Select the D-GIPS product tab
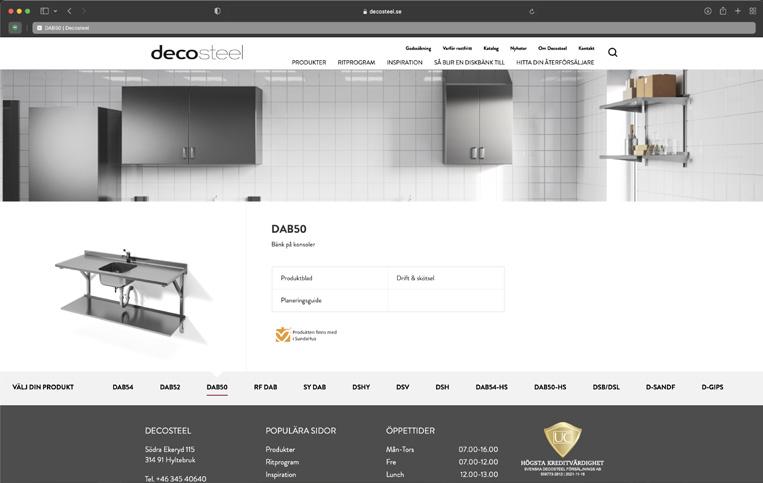 coord(712,387)
